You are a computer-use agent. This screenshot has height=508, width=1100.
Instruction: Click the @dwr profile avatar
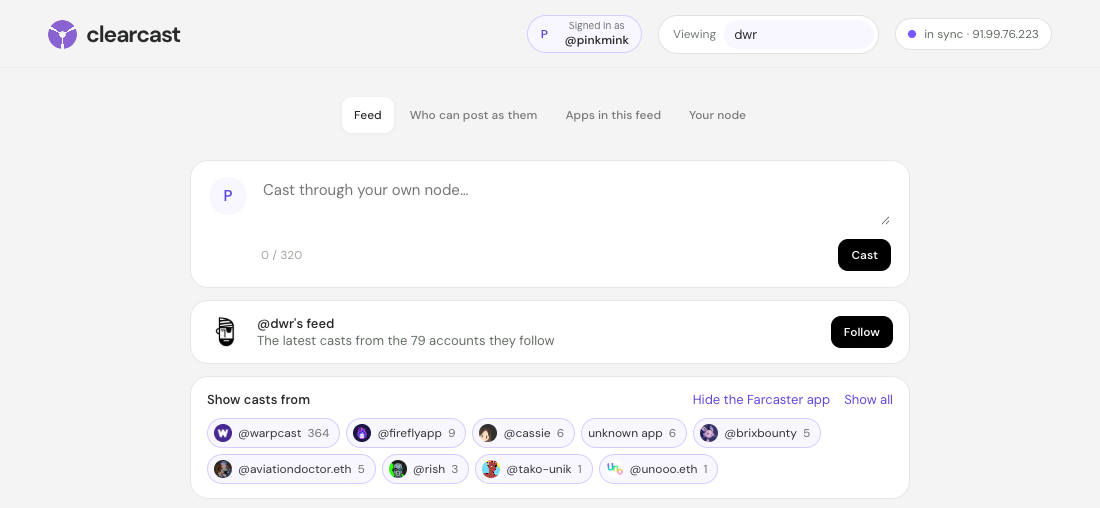pos(225,332)
